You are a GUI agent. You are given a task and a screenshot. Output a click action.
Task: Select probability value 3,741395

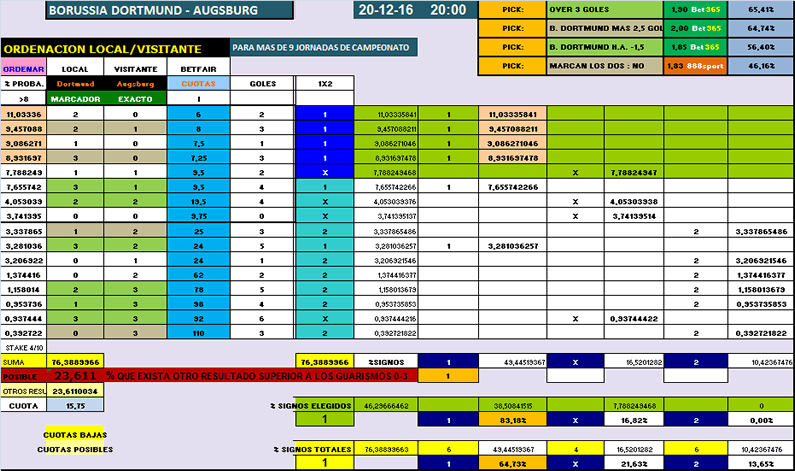click(x=23, y=216)
